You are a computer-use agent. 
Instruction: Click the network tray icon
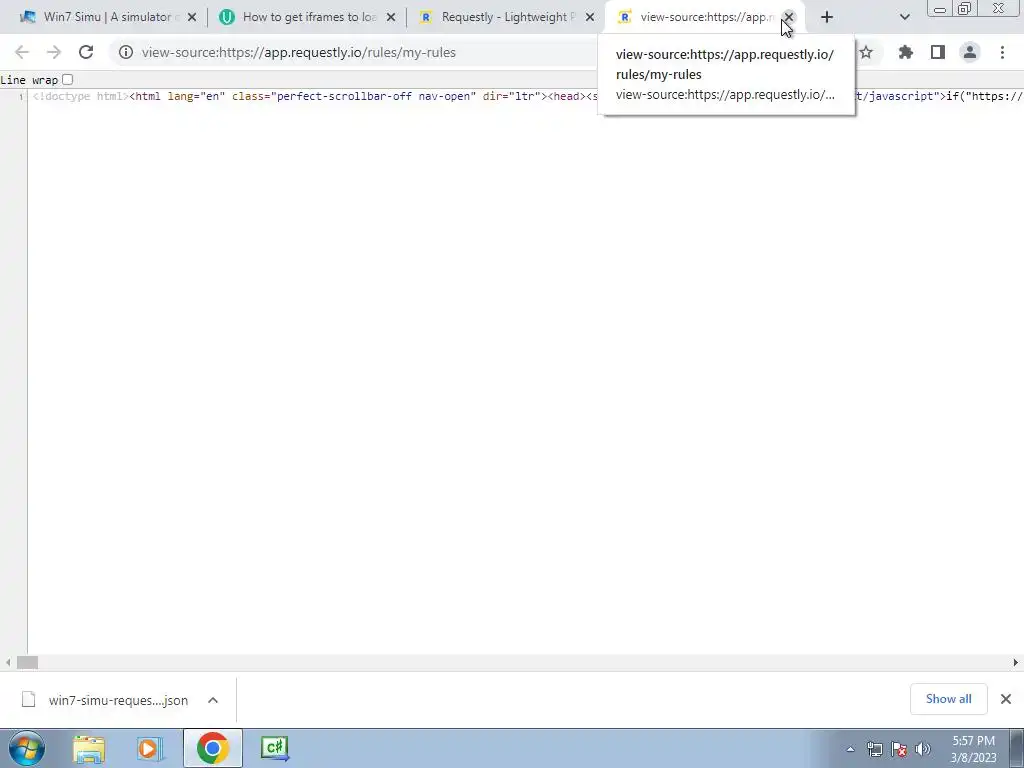[x=874, y=749]
